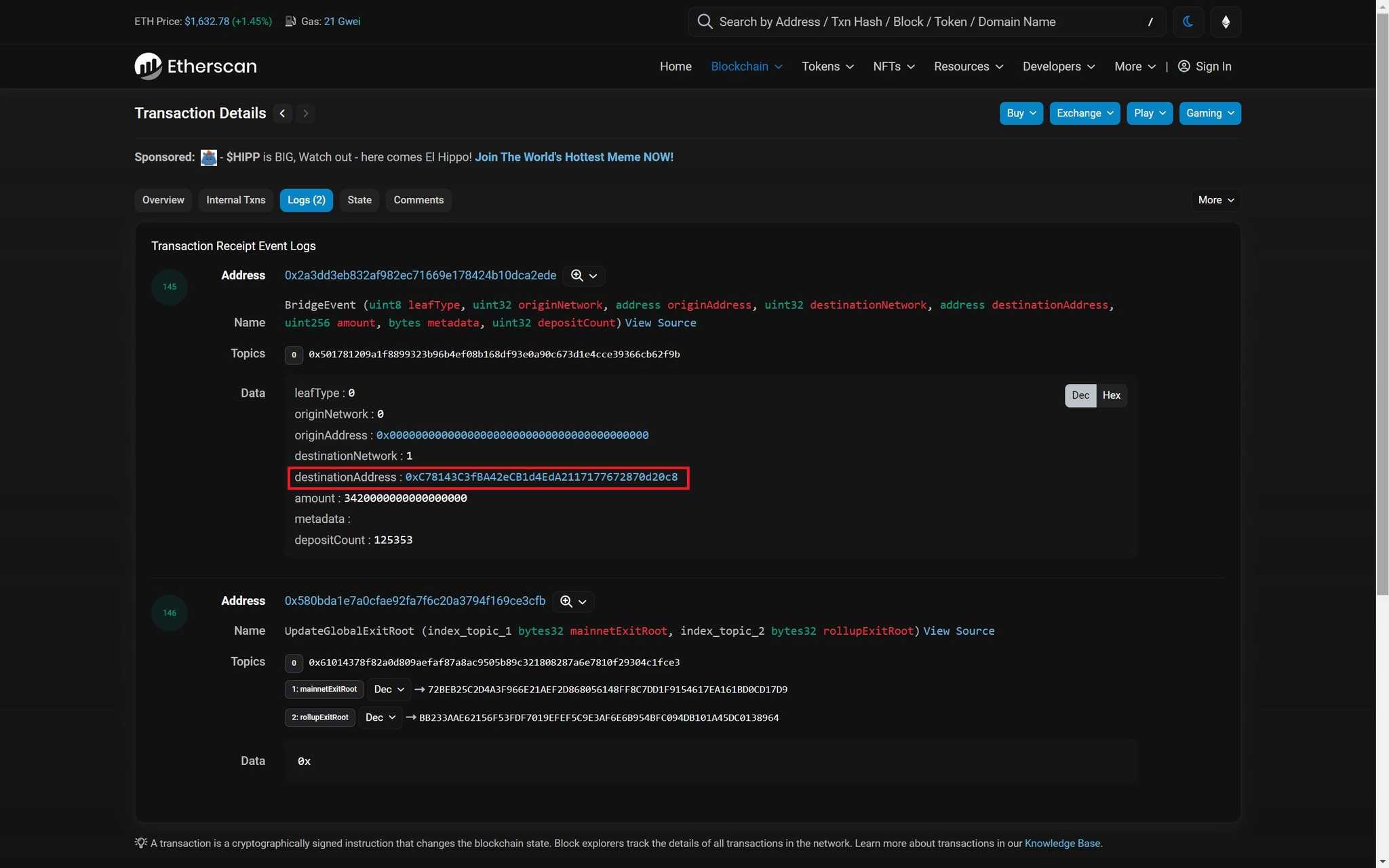
Task: Open the State tab
Action: pyautogui.click(x=359, y=200)
